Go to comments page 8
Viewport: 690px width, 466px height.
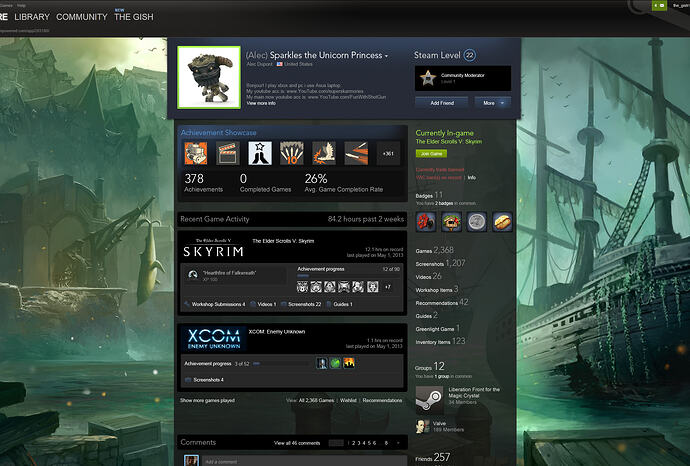[386, 443]
